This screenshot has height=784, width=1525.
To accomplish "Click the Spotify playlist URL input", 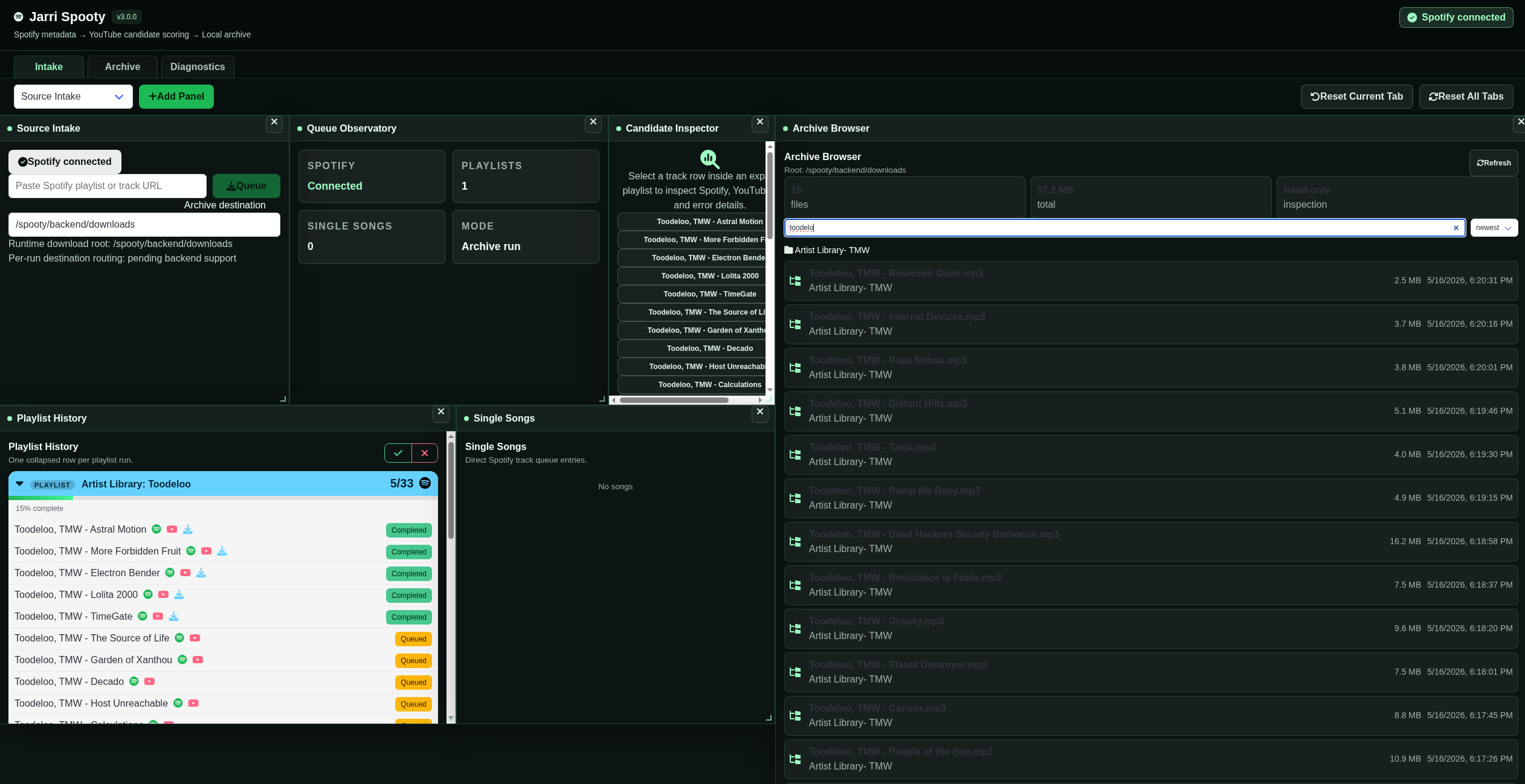I will (108, 186).
